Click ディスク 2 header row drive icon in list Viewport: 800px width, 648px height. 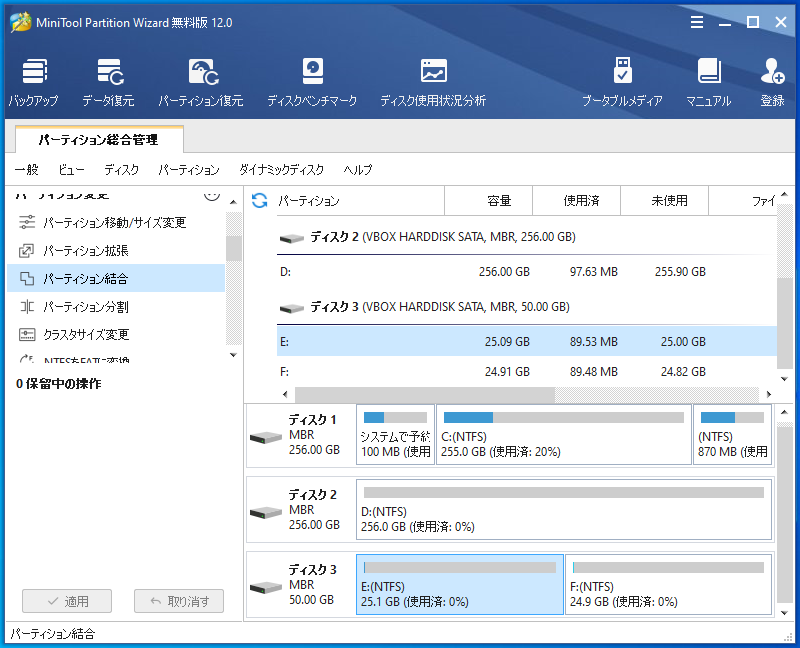(x=292, y=238)
